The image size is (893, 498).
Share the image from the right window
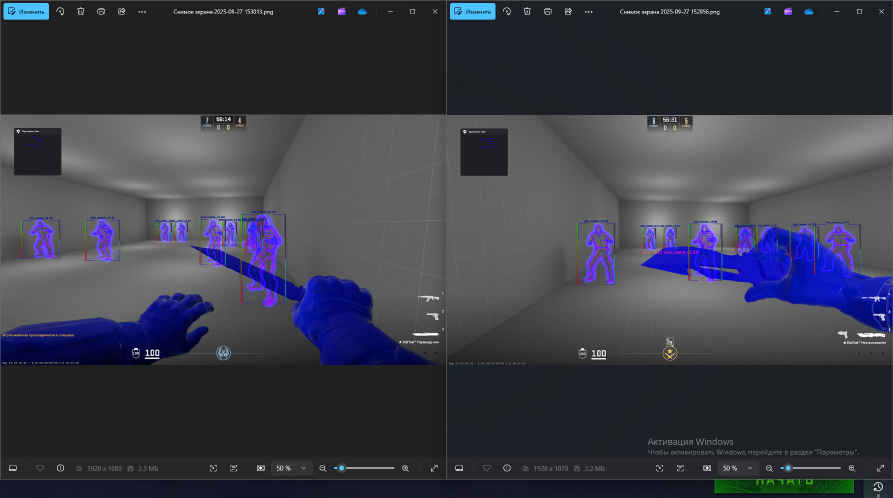pos(567,11)
